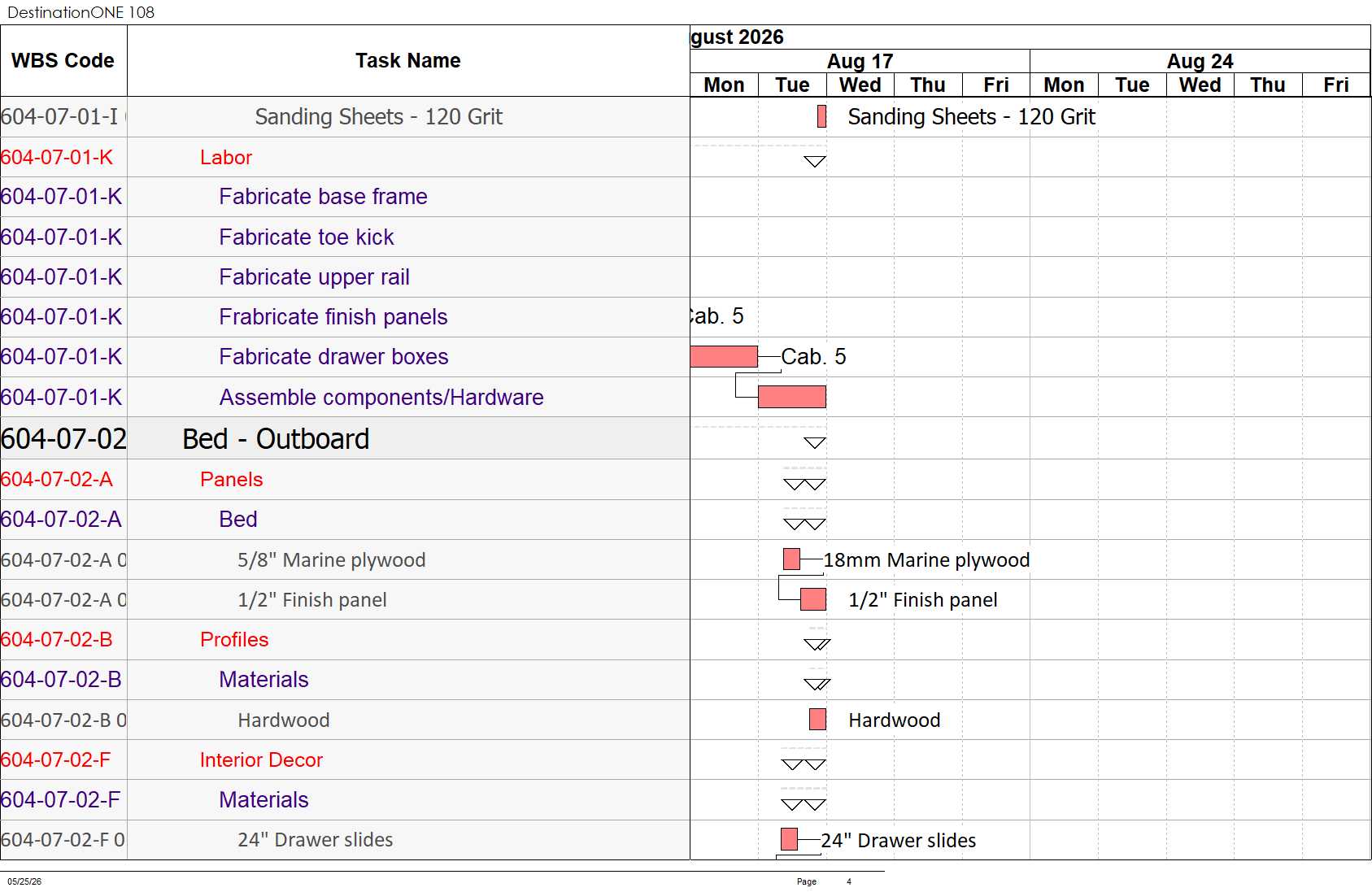
Task: Click the Task Name column header
Action: click(x=408, y=61)
